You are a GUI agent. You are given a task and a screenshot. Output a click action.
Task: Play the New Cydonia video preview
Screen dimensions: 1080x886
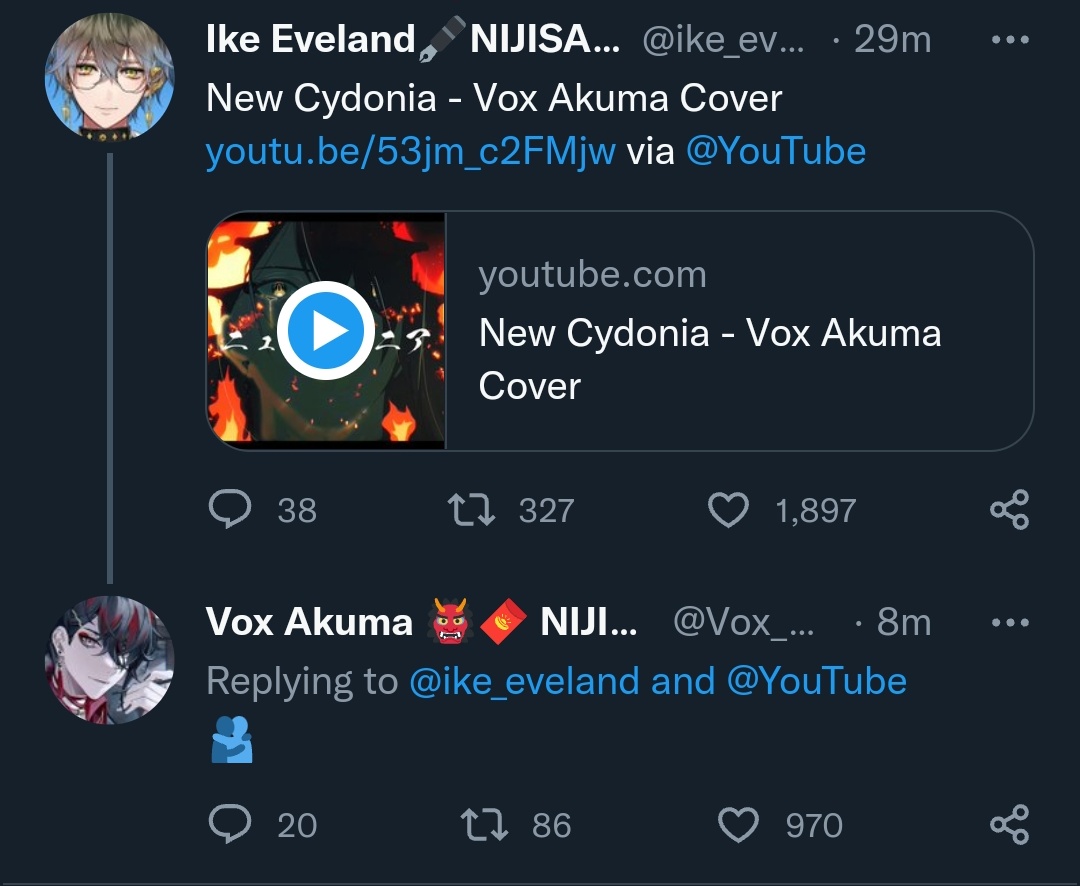click(325, 331)
